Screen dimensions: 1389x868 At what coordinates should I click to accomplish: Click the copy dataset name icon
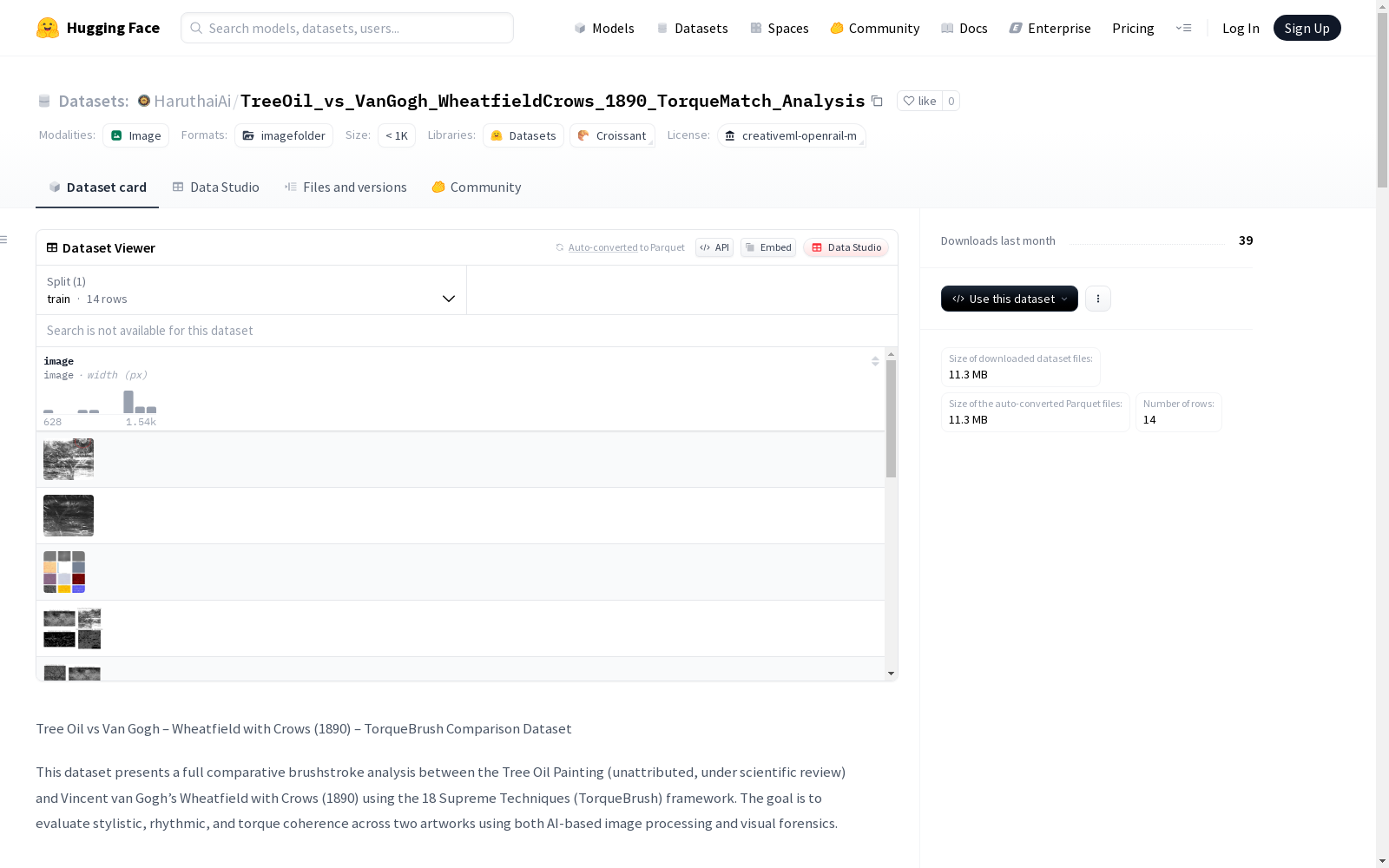coord(877,102)
